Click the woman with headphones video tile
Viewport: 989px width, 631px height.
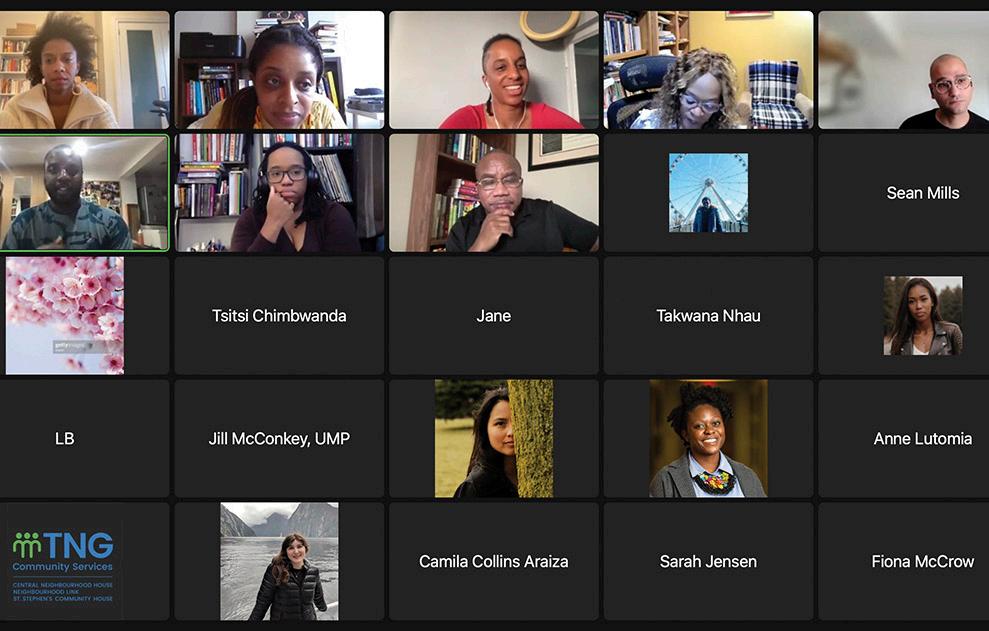coord(279,192)
